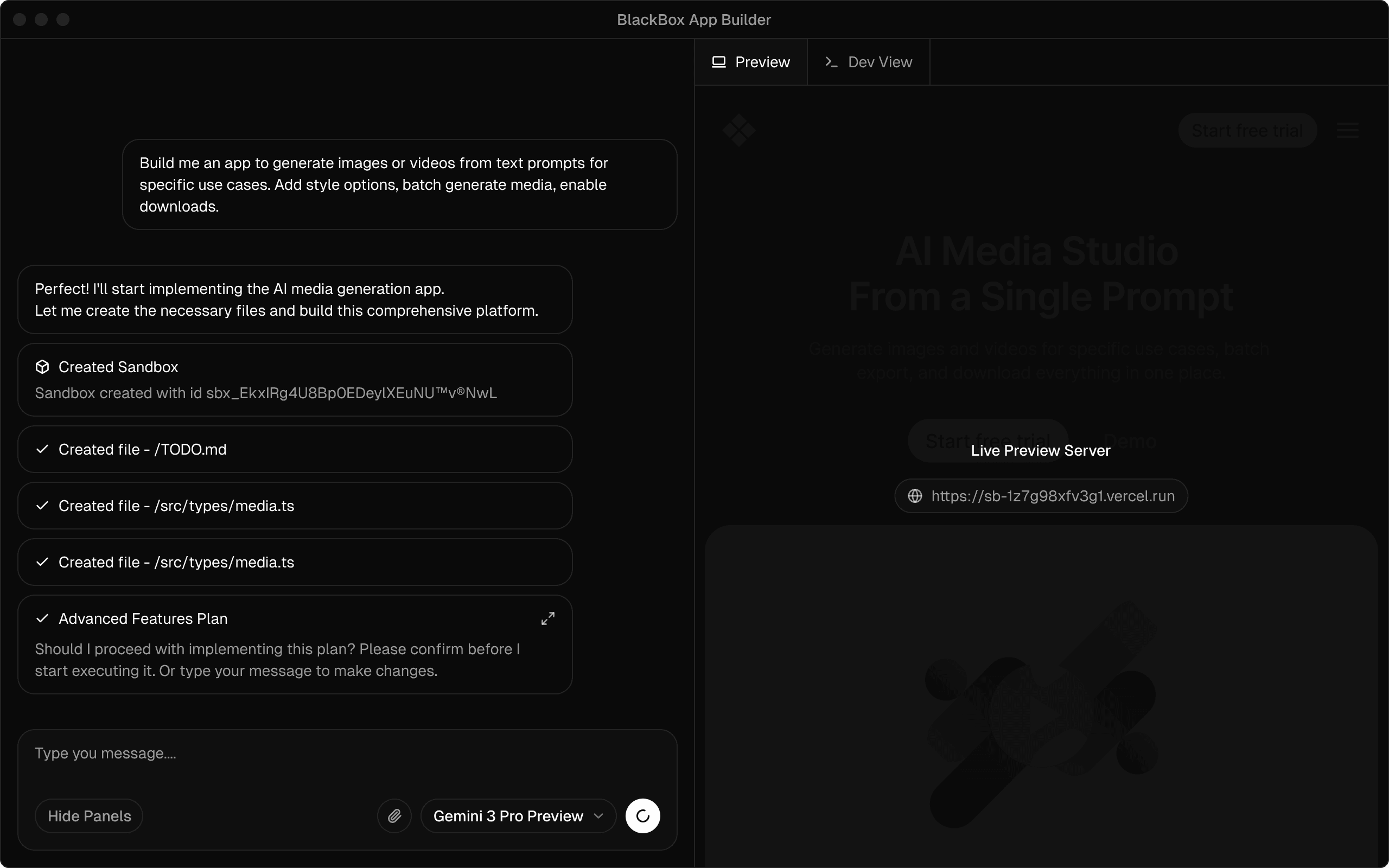Click the circular loading send button
The height and width of the screenshot is (868, 1389).
point(642,816)
